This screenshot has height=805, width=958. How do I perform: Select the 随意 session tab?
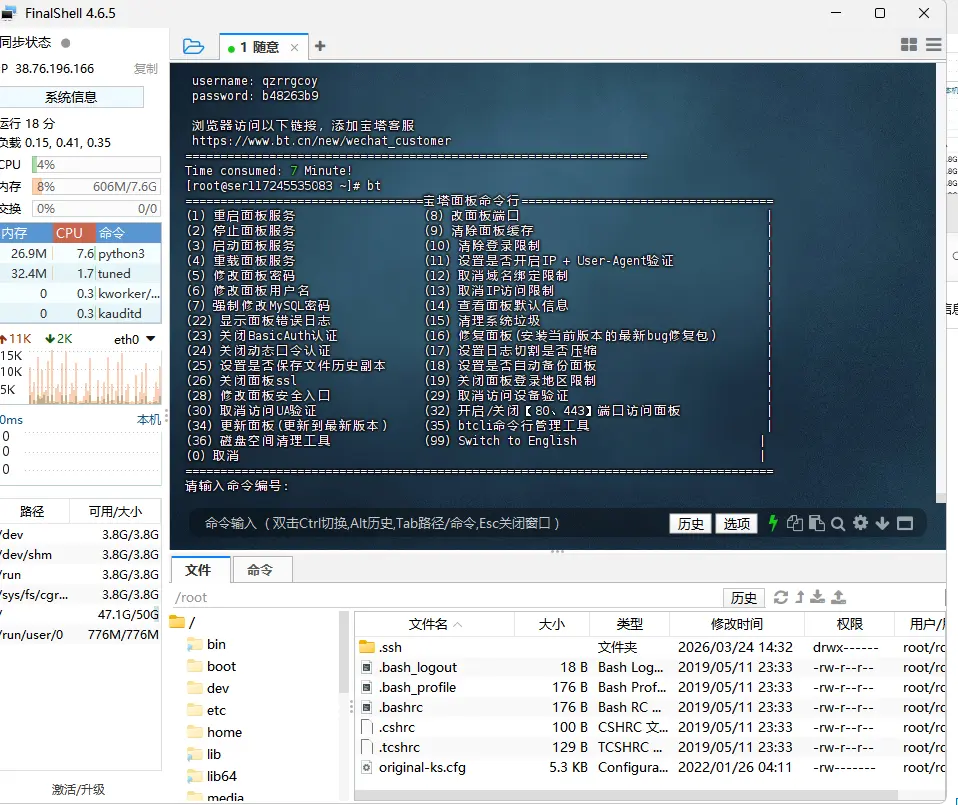pyautogui.click(x=256, y=45)
